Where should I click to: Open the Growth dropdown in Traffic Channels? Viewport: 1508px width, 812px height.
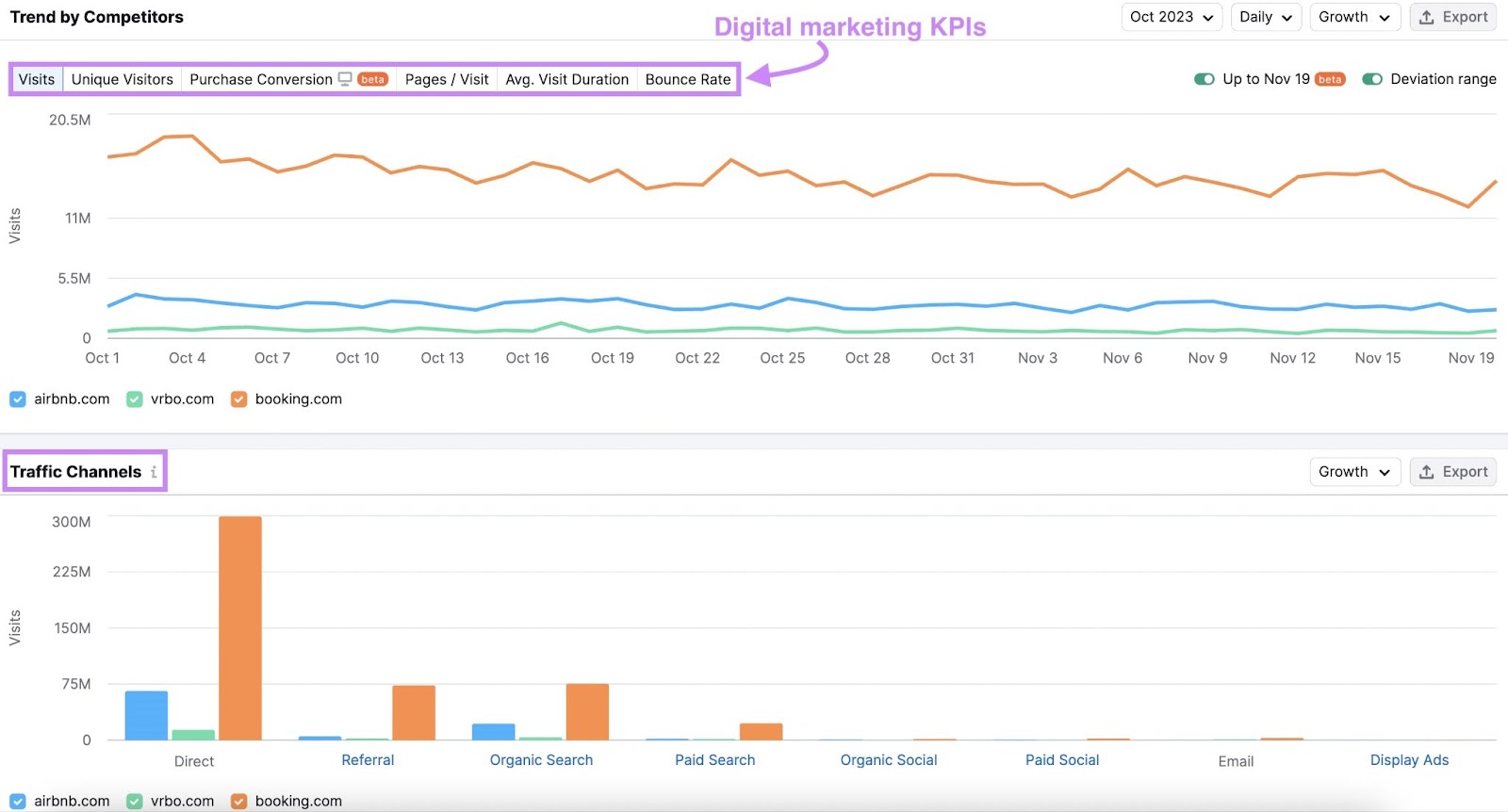pos(1354,472)
